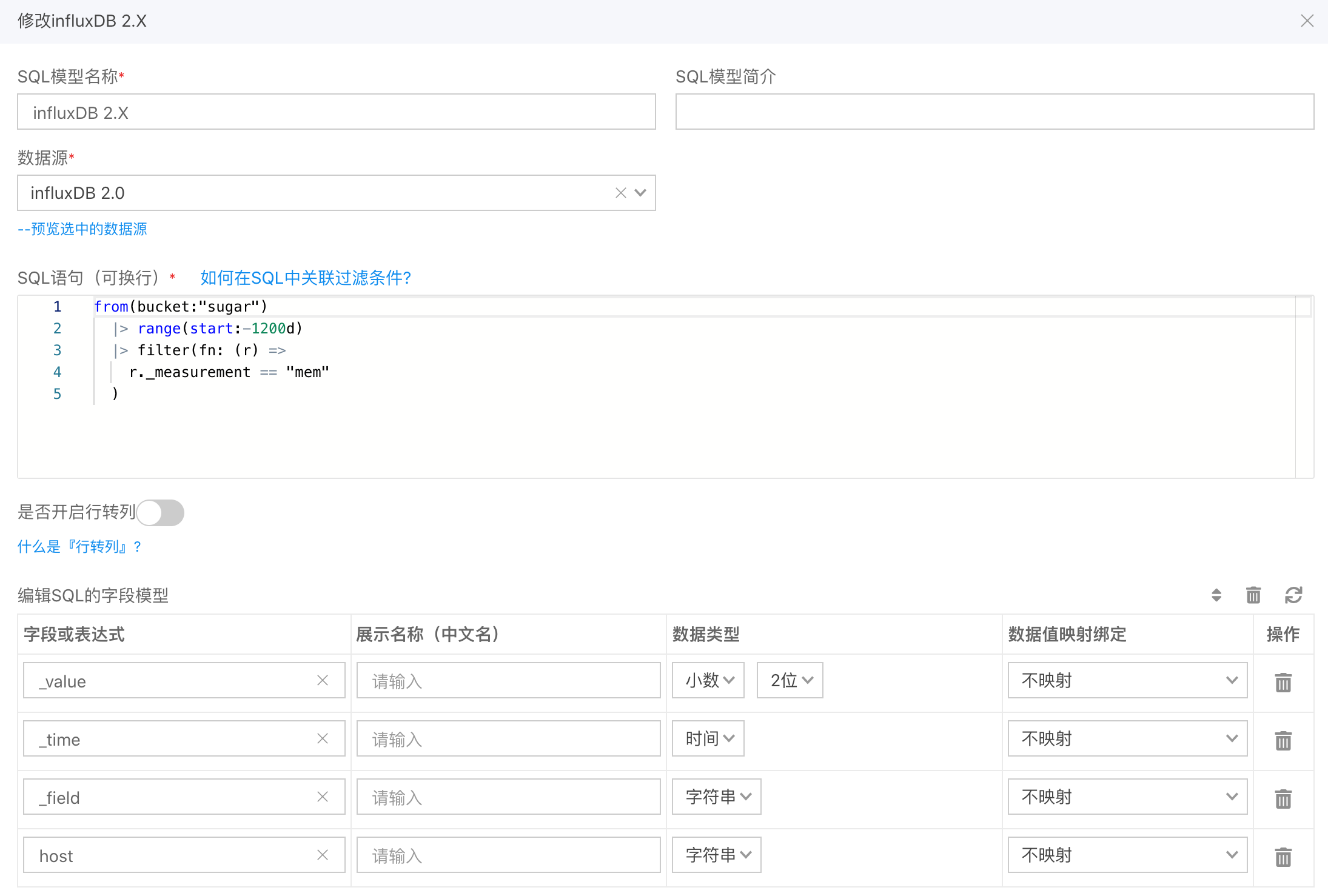Viewport: 1328px width, 896px height.
Task: Open 不映射 mapping dropdown for _field
Action: coord(1128,797)
